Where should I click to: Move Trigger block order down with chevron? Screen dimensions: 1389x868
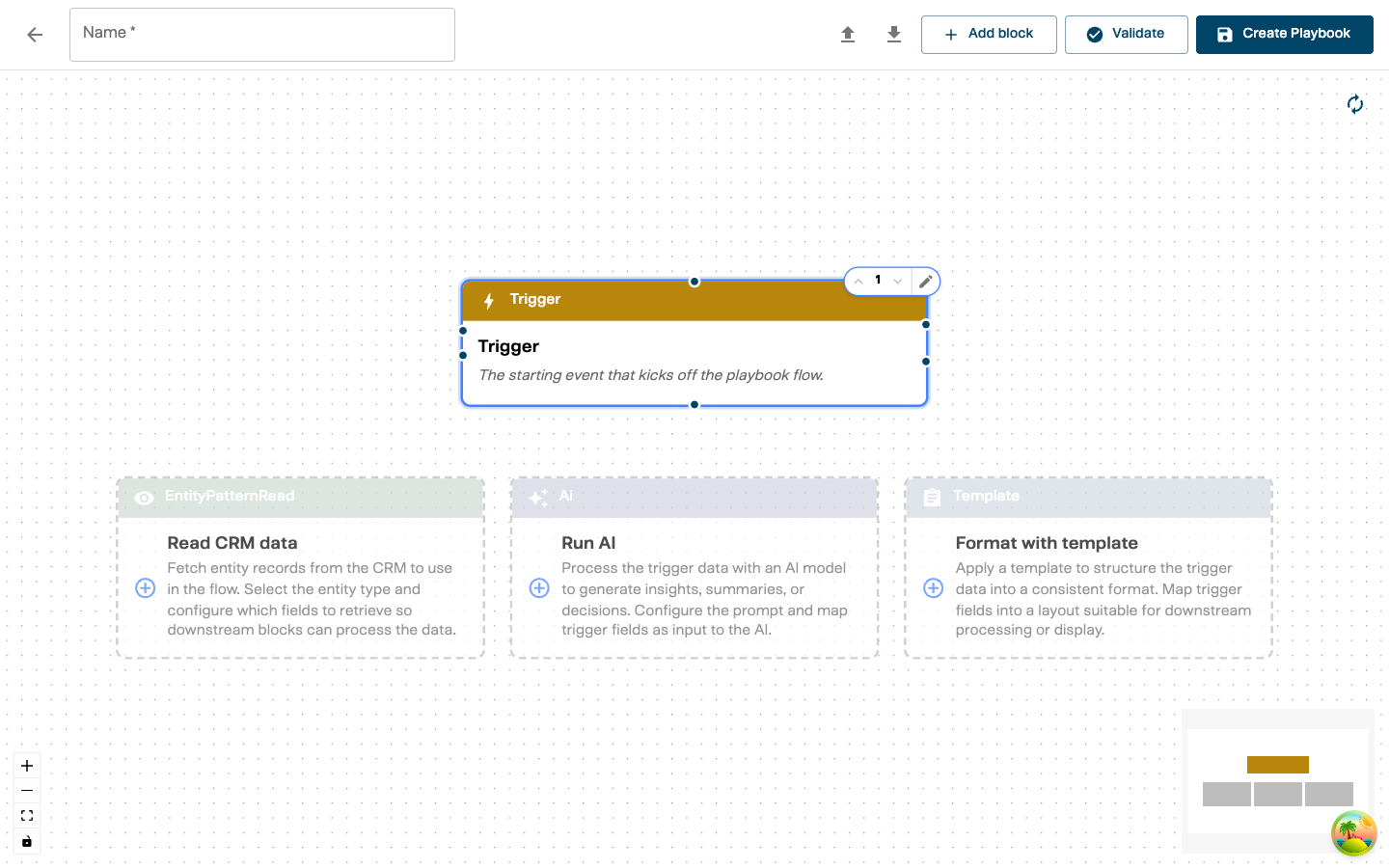898,282
